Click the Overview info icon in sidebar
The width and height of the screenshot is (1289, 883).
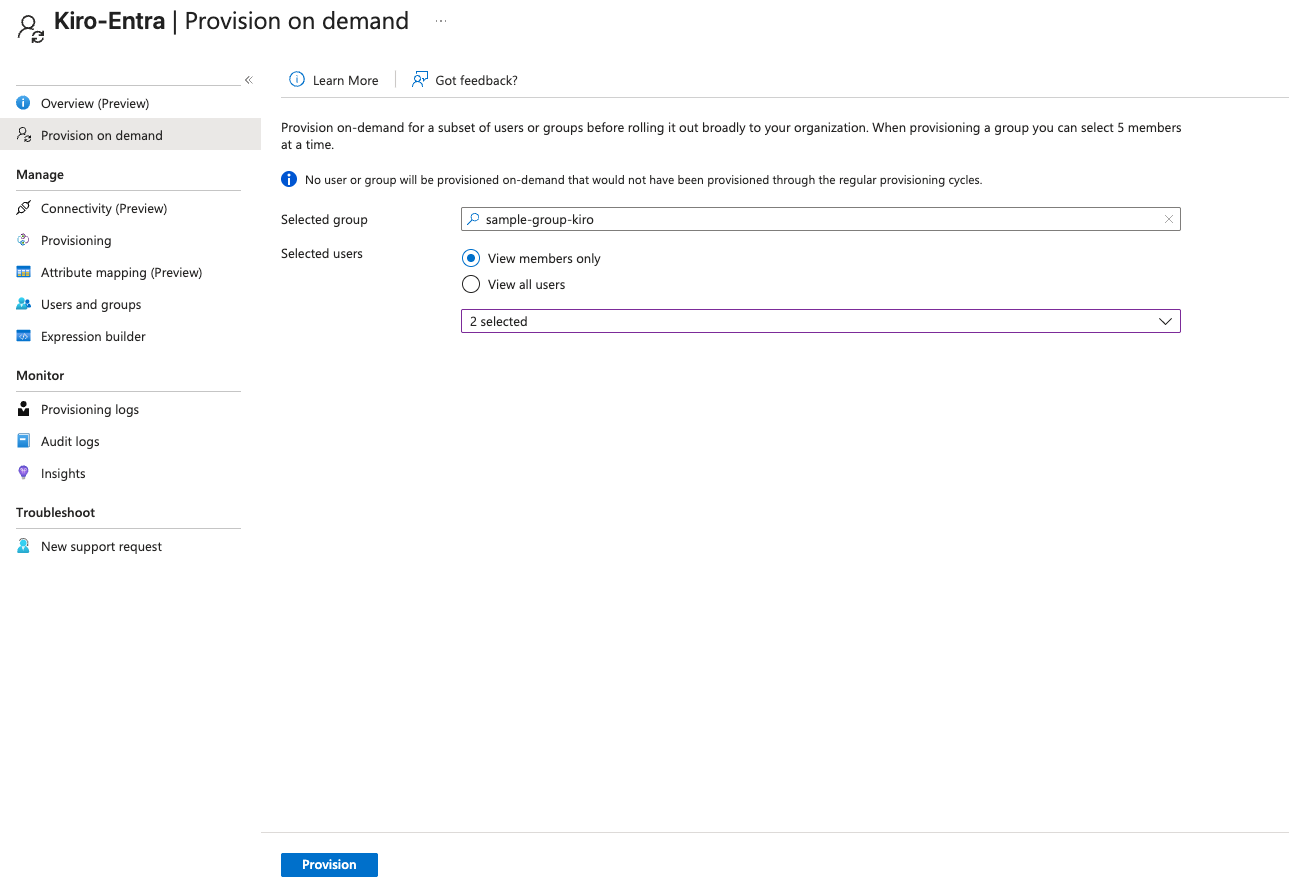pos(24,103)
